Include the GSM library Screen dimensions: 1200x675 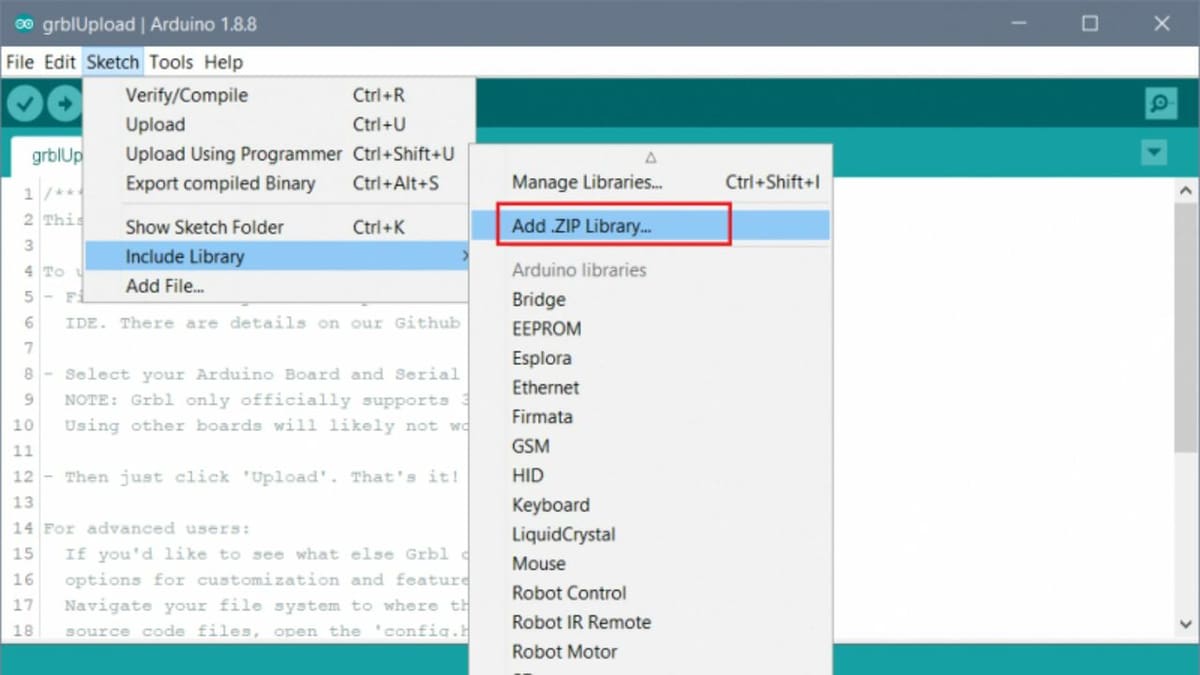point(651,446)
